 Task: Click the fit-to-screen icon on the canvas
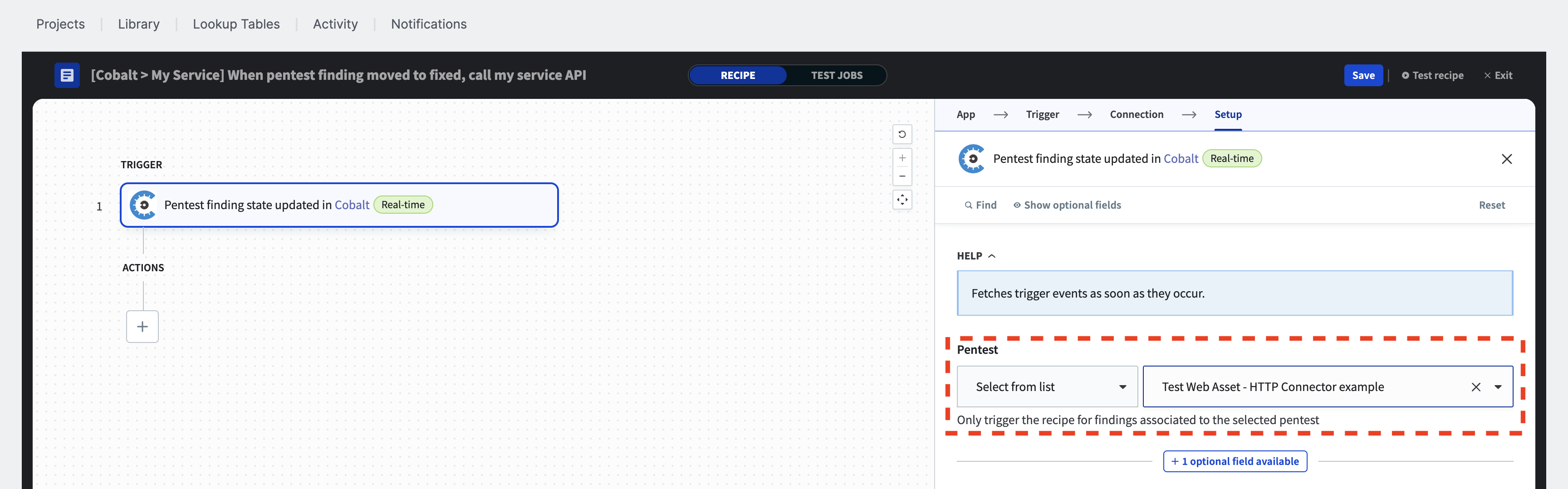(x=902, y=200)
